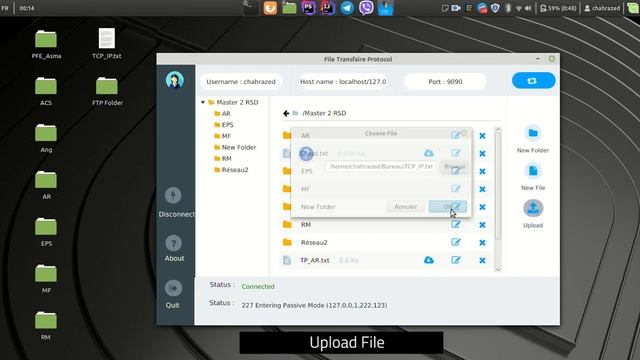Open the Ang desktop folder
This screenshot has height=360, width=640.
[x=46, y=139]
